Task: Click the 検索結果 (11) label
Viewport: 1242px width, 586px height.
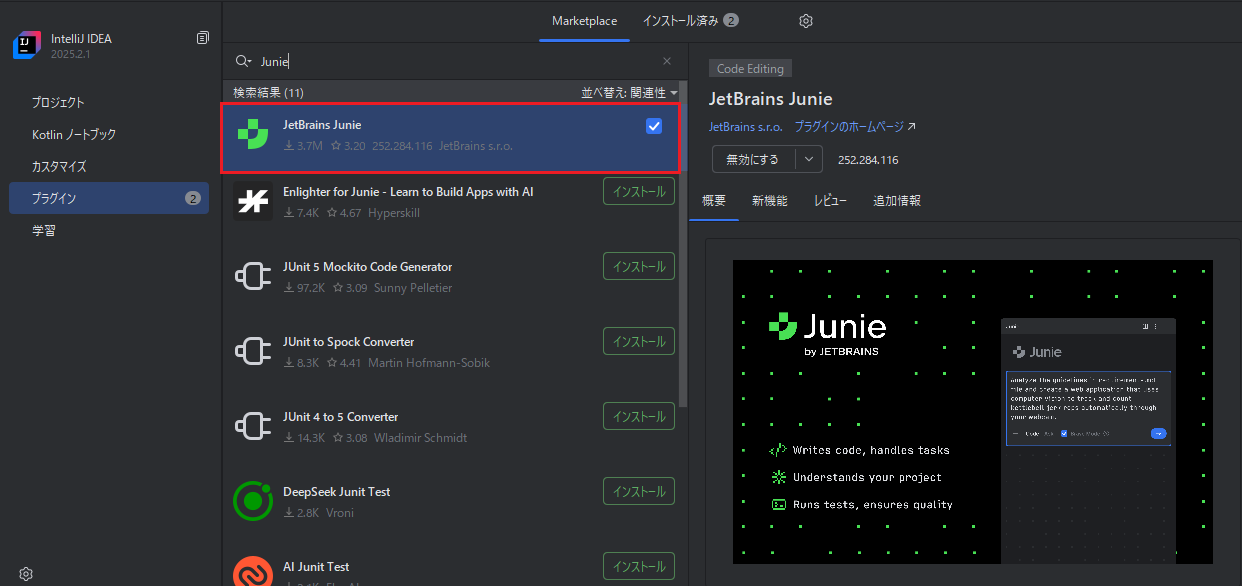Action: pos(268,92)
